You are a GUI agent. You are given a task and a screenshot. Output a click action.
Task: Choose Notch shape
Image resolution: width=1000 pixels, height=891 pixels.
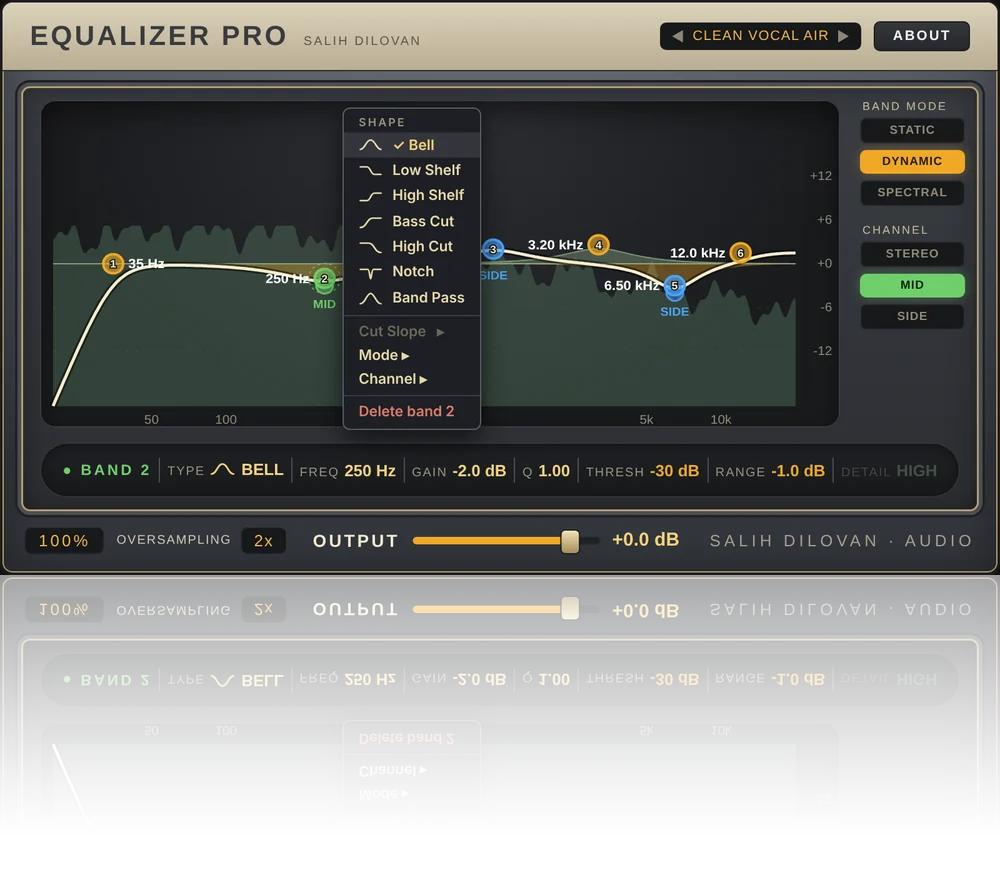click(412, 272)
